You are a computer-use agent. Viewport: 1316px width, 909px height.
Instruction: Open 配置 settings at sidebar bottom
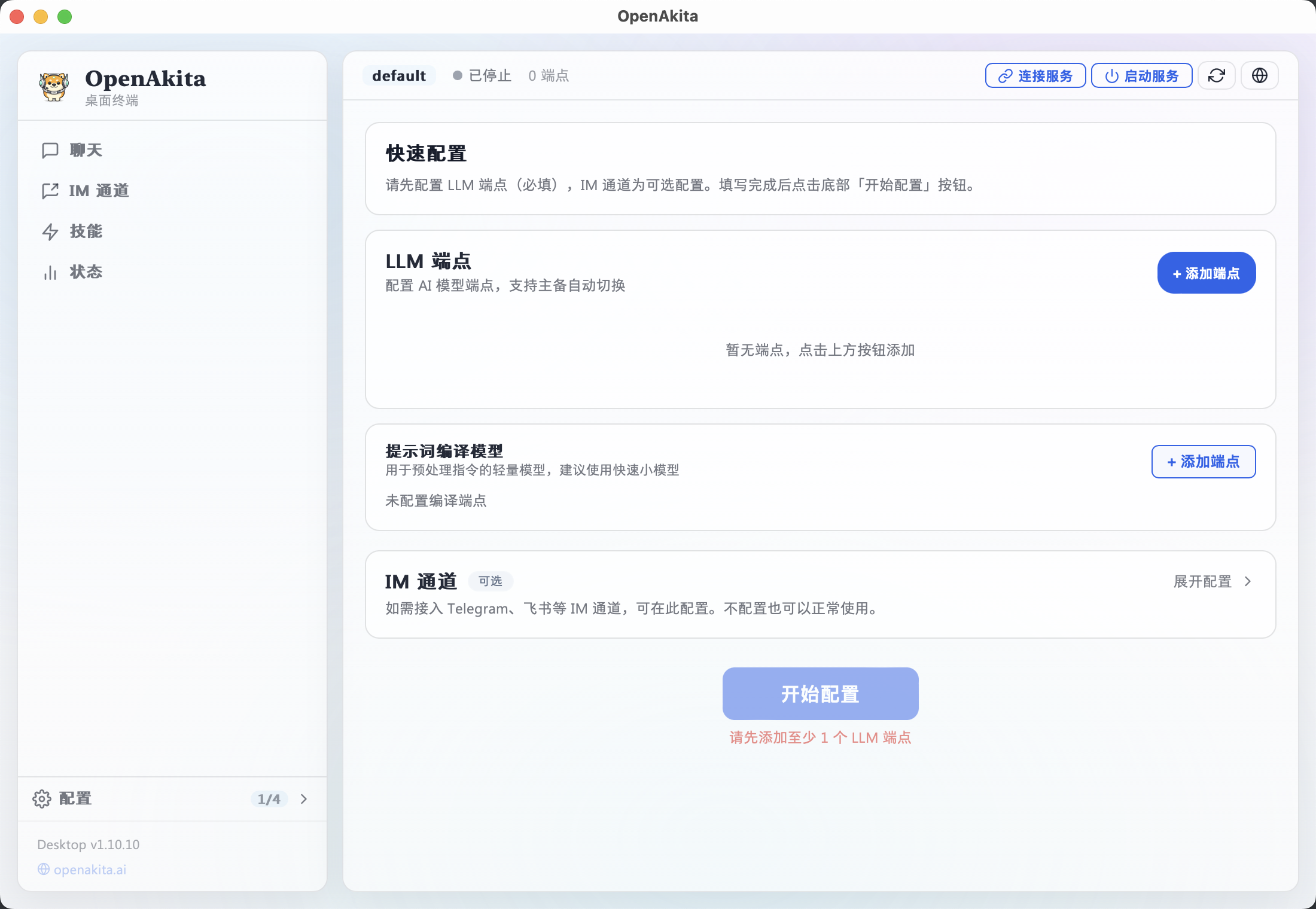coord(74,798)
